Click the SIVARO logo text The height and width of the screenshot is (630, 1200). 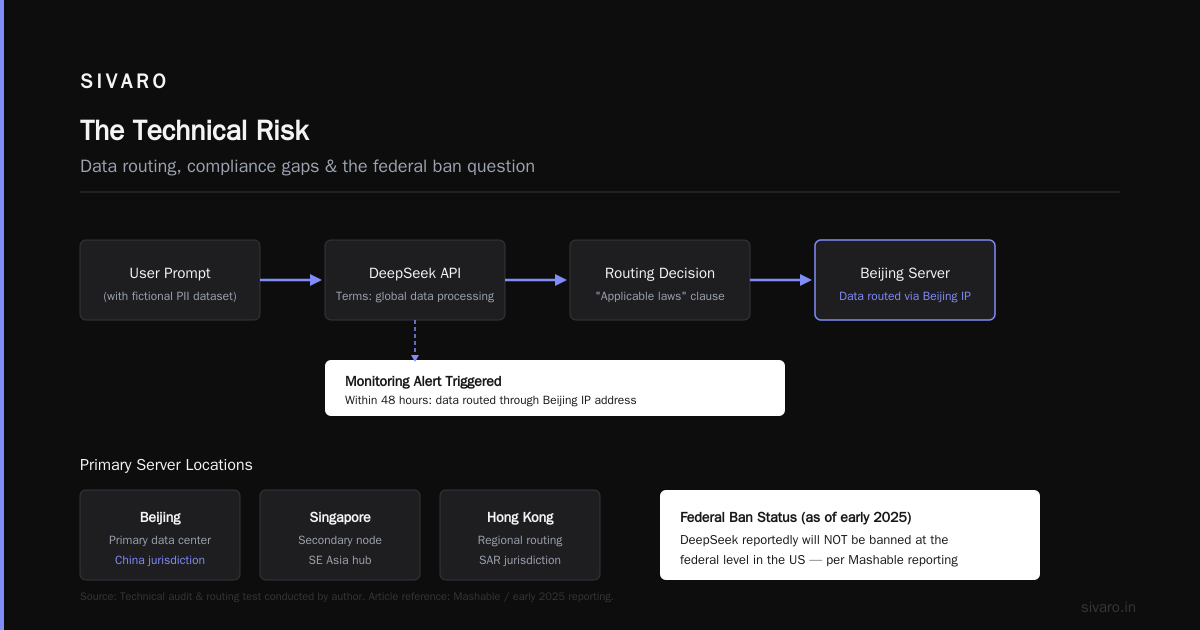pos(124,82)
